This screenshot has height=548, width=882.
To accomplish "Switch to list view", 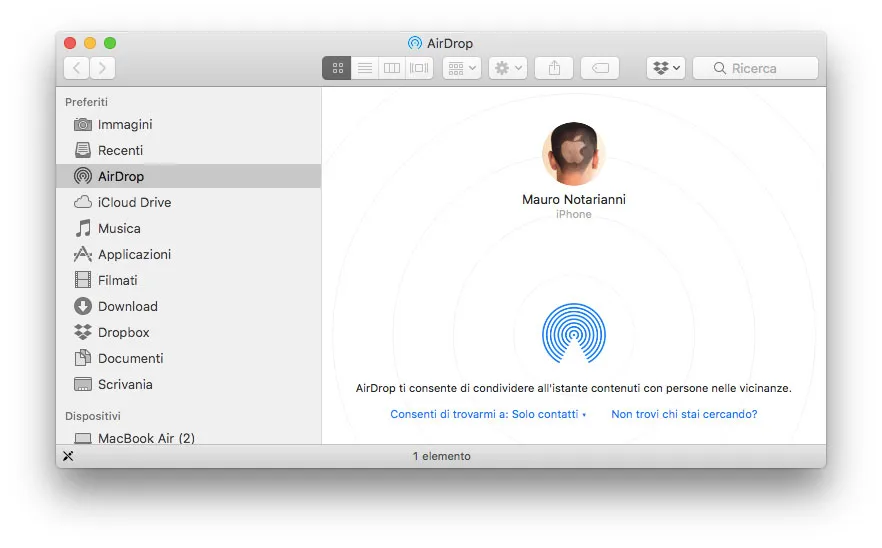I will coord(364,68).
